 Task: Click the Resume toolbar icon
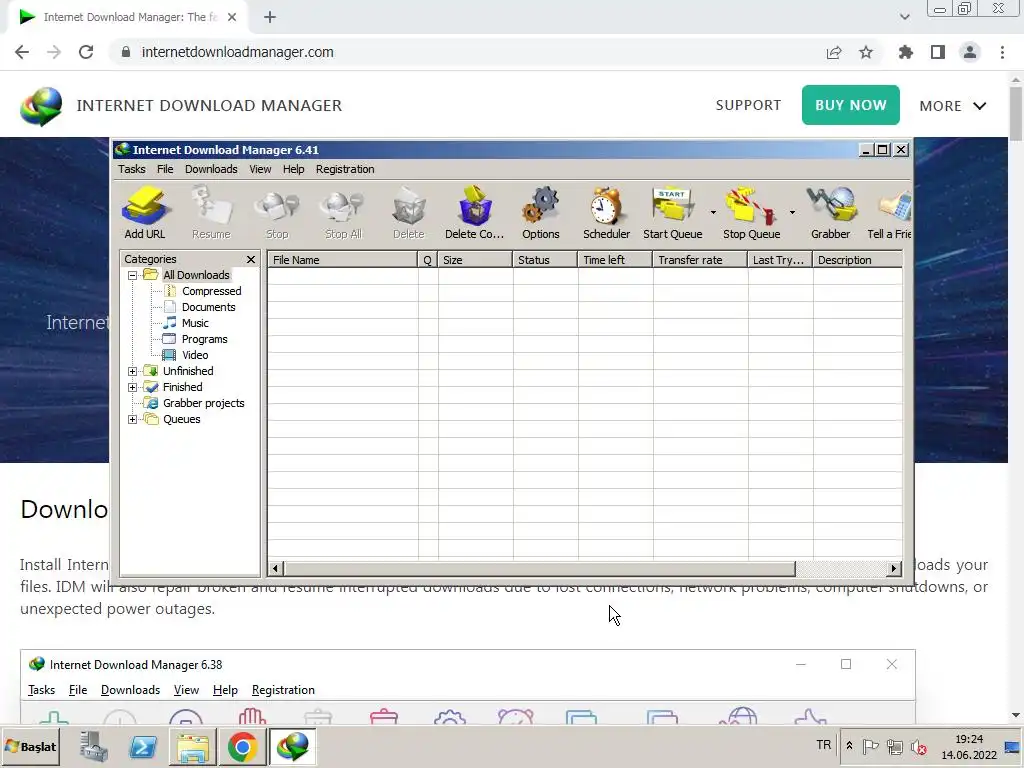pos(211,213)
